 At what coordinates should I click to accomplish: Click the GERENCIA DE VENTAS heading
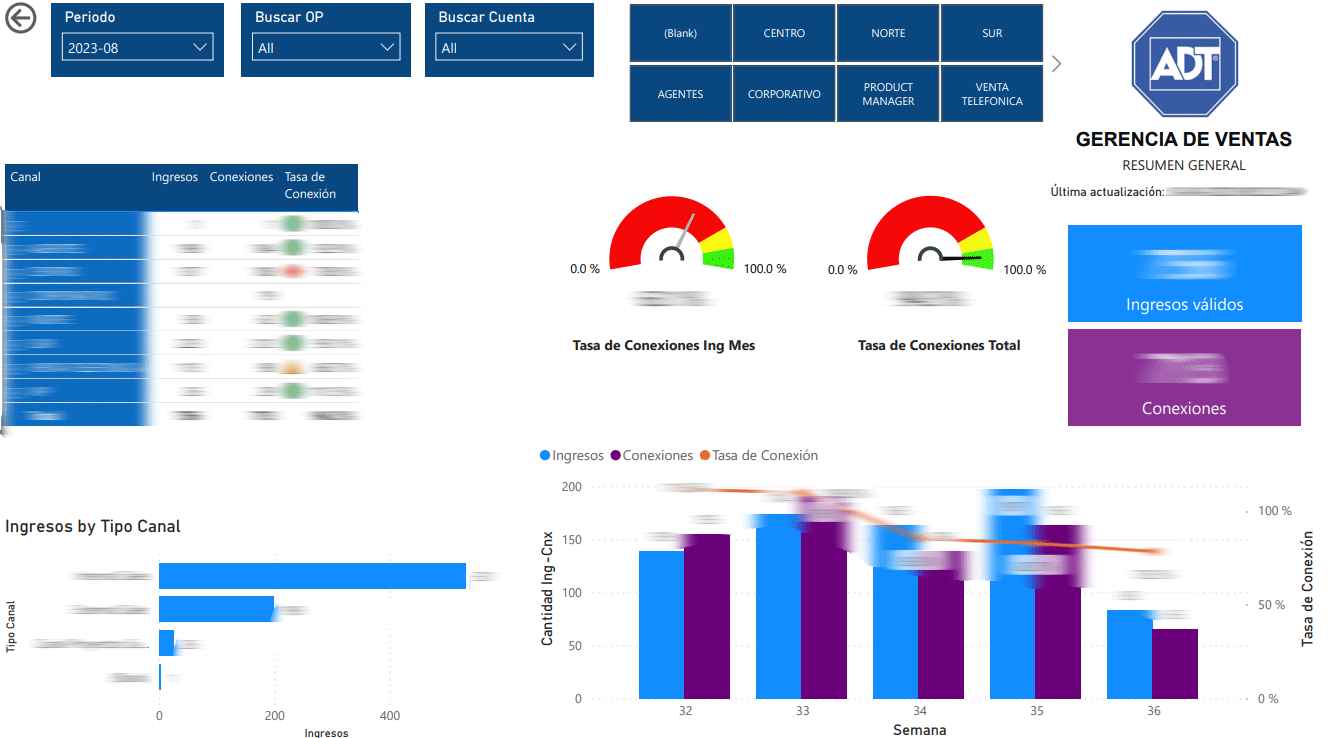pyautogui.click(x=1184, y=140)
